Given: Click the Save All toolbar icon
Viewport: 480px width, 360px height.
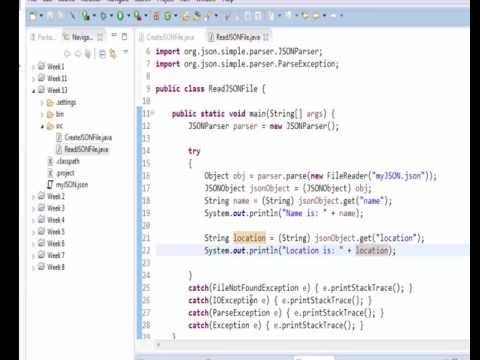Looking at the screenshot, I should coord(60,16).
